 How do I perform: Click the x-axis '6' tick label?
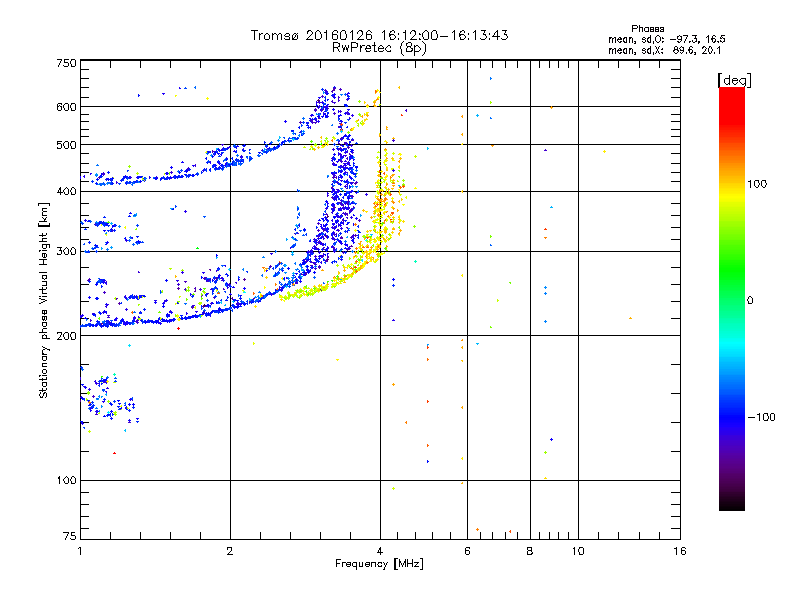click(467, 551)
